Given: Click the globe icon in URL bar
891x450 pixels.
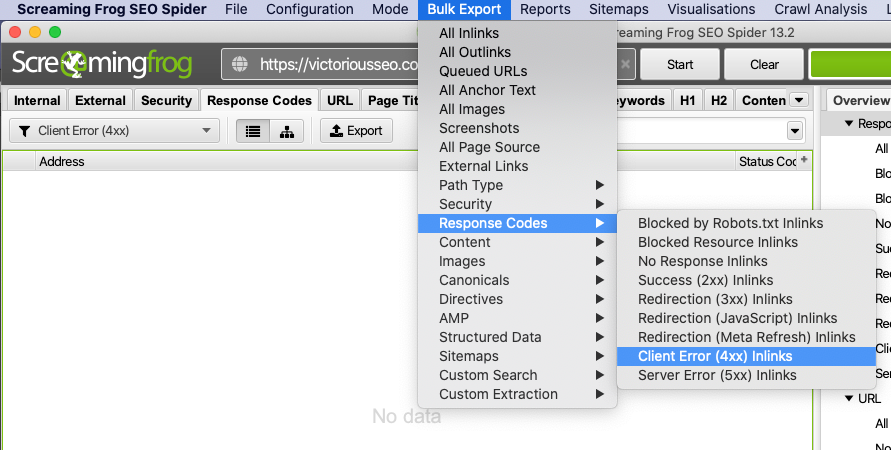Looking at the screenshot, I should pos(240,65).
